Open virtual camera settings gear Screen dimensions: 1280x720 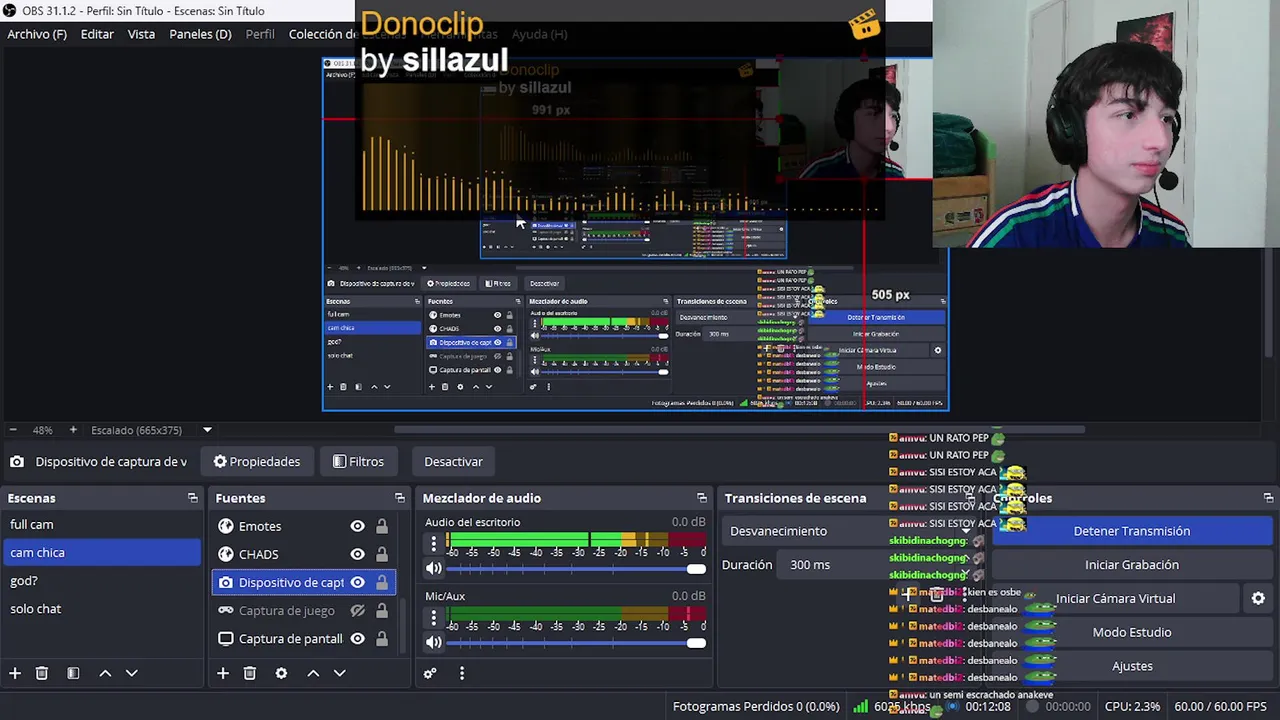click(x=1258, y=598)
